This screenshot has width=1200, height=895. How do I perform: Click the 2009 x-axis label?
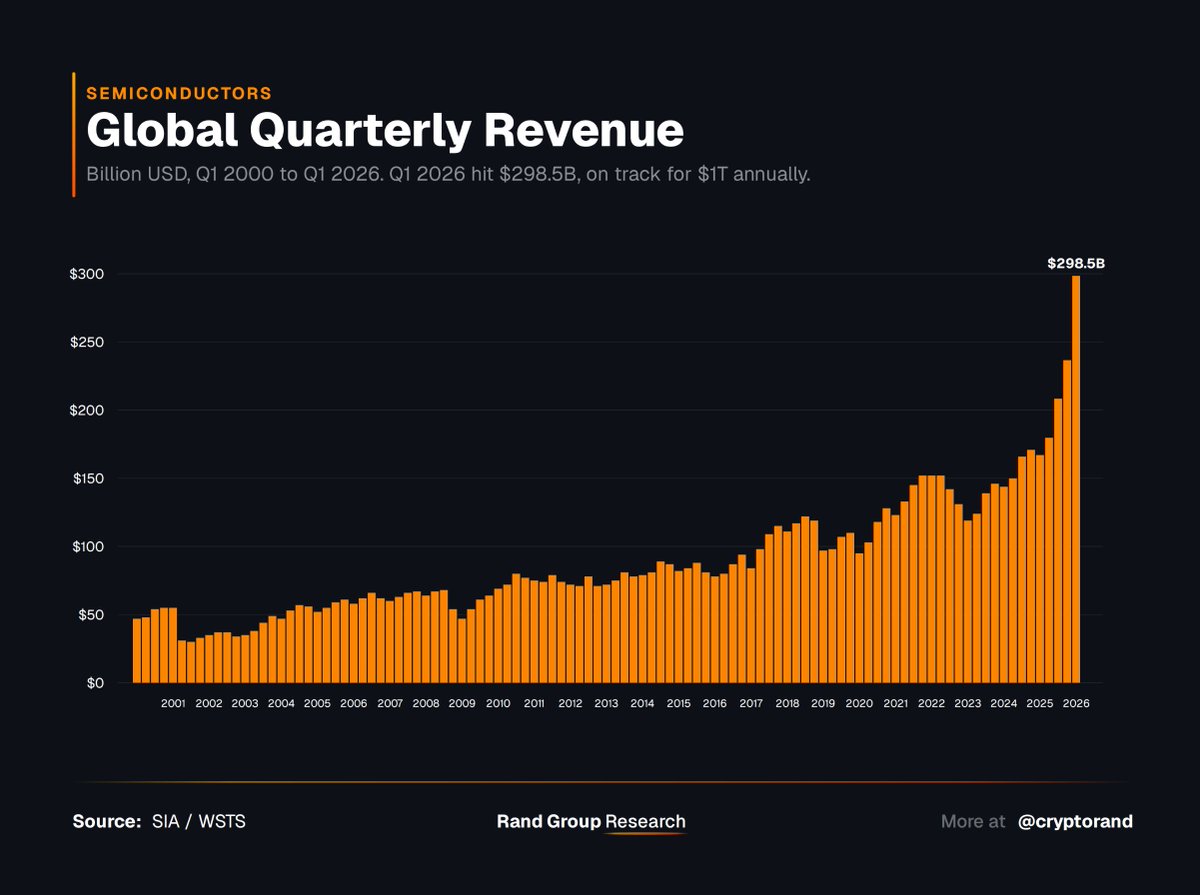click(462, 703)
